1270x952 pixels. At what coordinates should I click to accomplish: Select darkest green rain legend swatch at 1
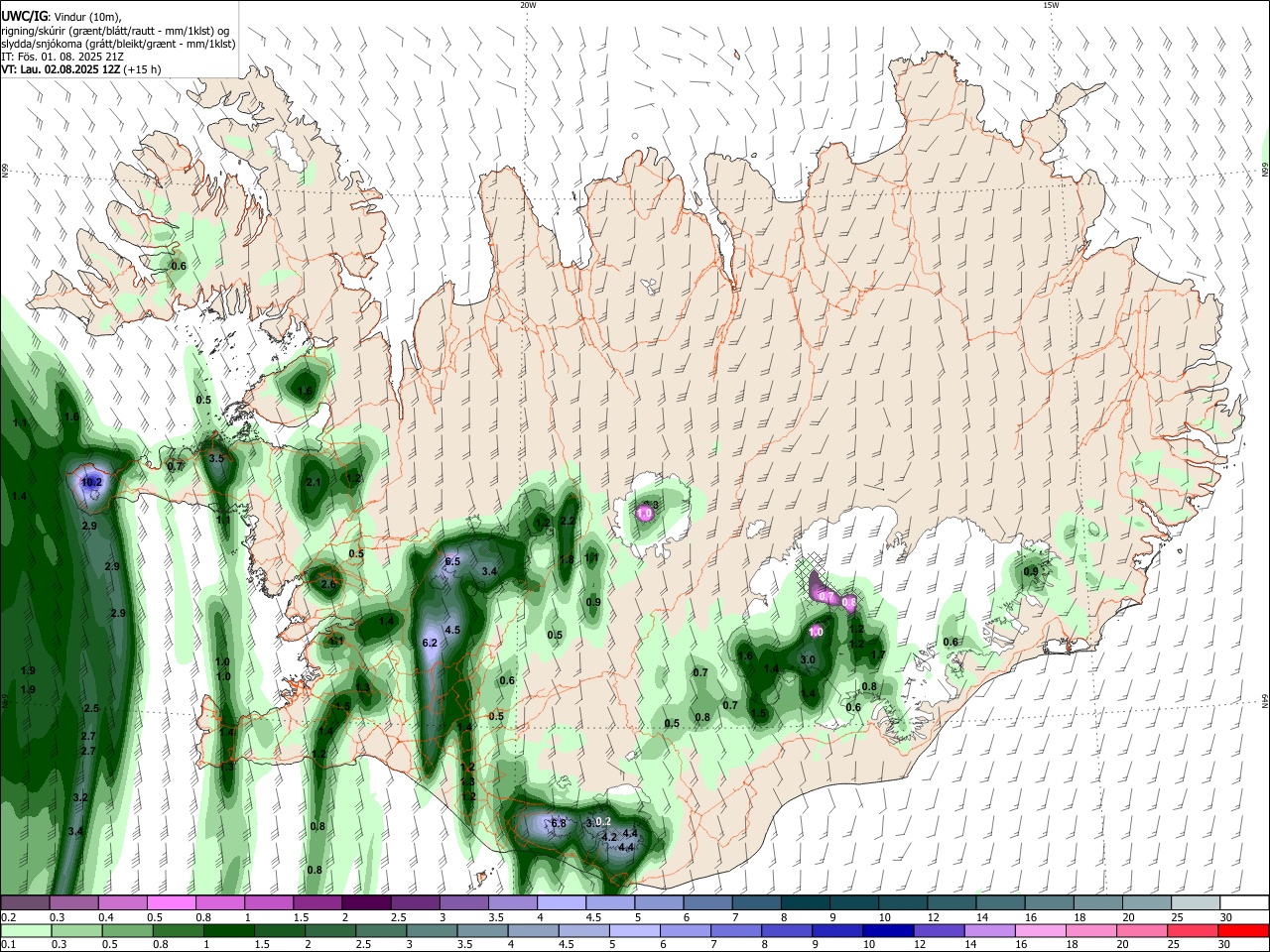point(229,931)
